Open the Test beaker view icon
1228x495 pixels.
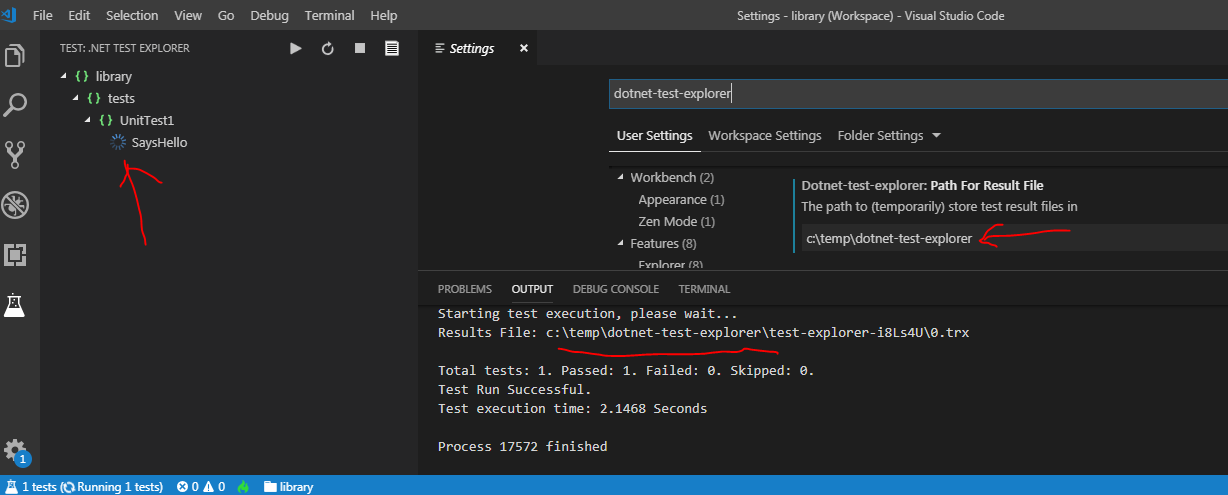tap(15, 305)
